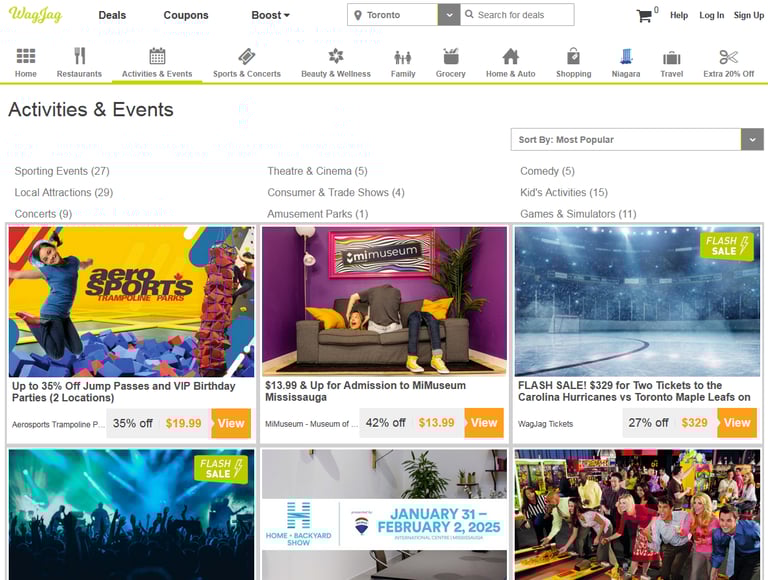Select the Family people icon
768x580 pixels.
click(x=403, y=58)
